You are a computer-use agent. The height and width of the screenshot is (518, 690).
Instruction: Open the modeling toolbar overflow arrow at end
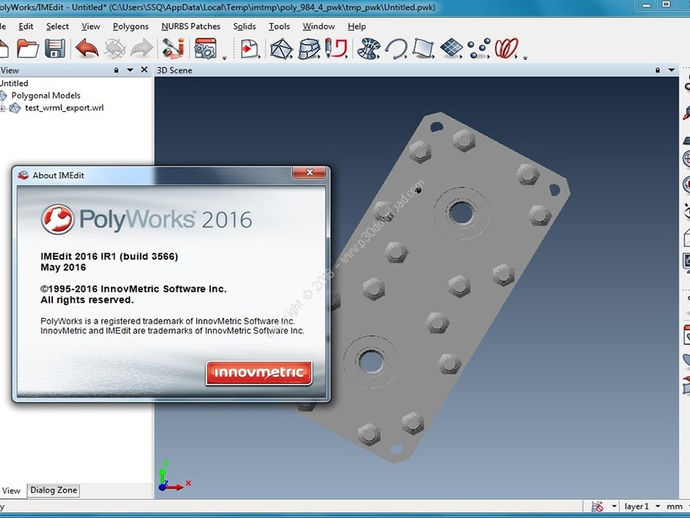(x=525, y=58)
